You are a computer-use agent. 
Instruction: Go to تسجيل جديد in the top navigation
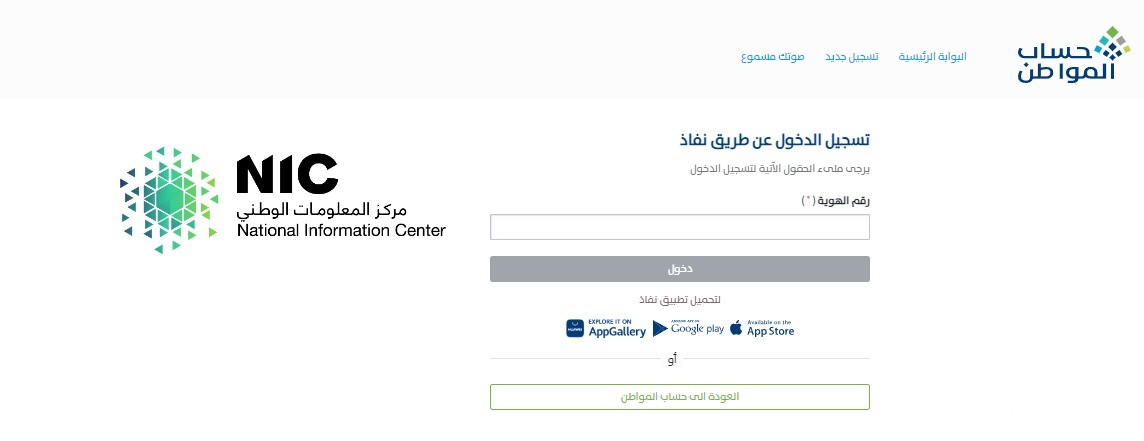click(x=851, y=56)
